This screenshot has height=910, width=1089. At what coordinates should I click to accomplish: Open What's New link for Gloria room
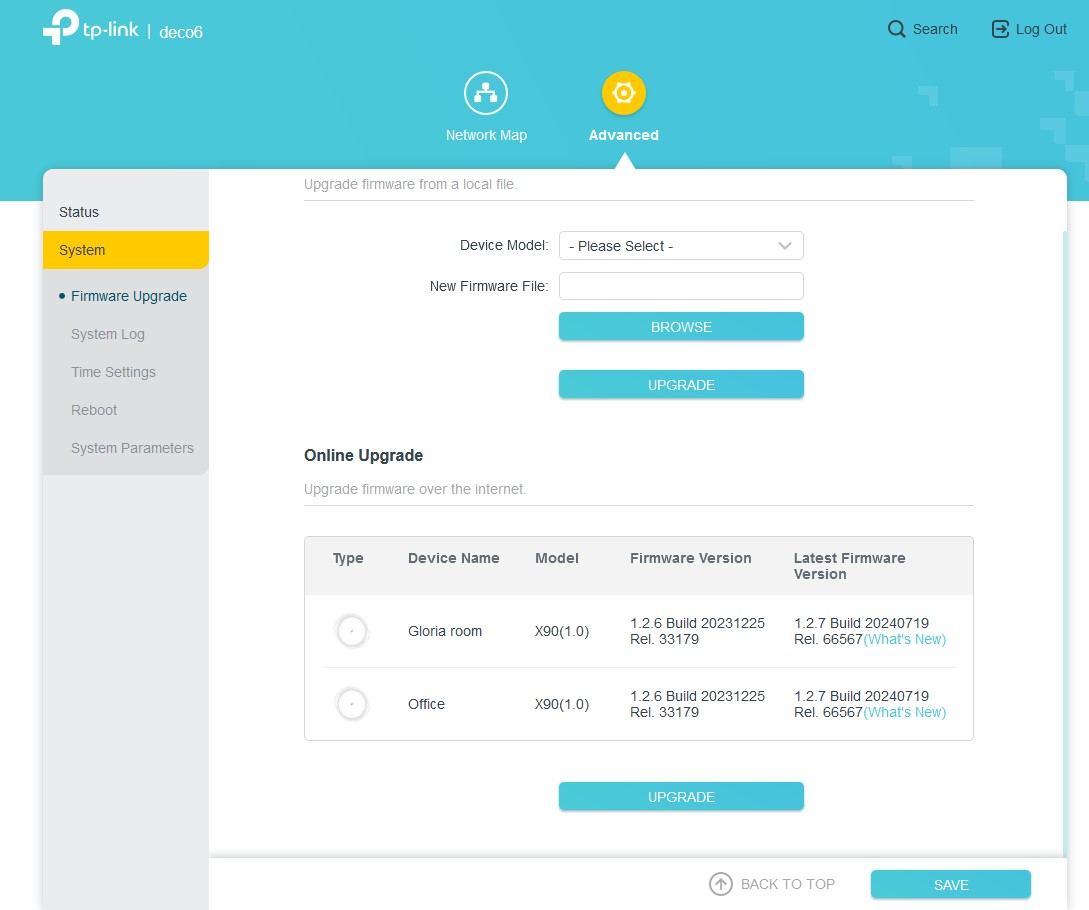[905, 639]
